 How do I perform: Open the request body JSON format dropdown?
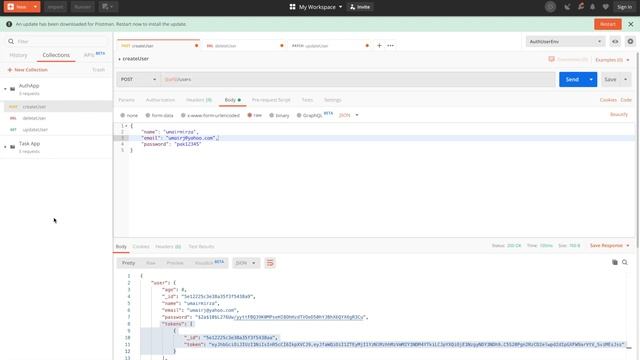tap(349, 116)
